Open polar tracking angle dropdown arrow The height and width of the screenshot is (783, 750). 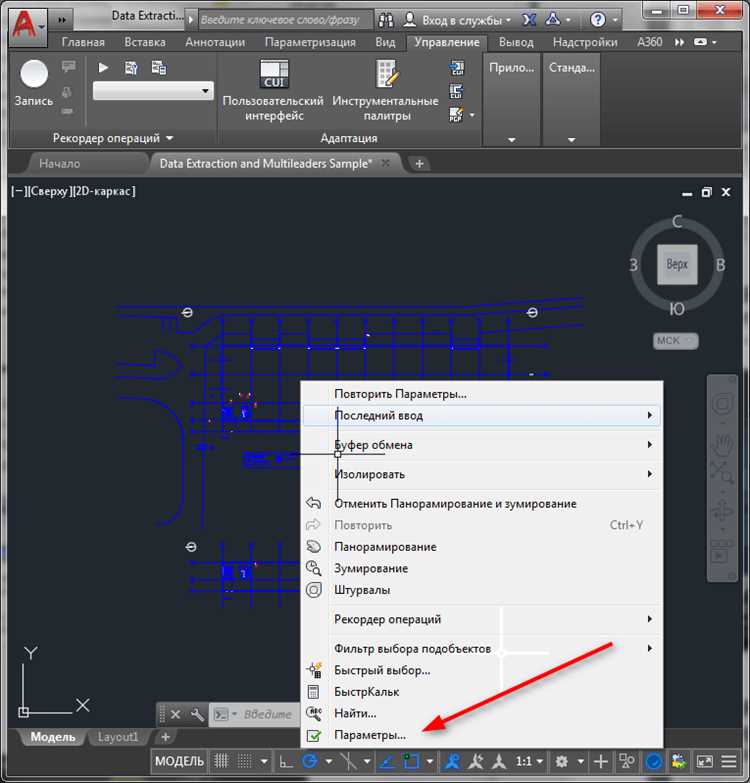click(329, 762)
